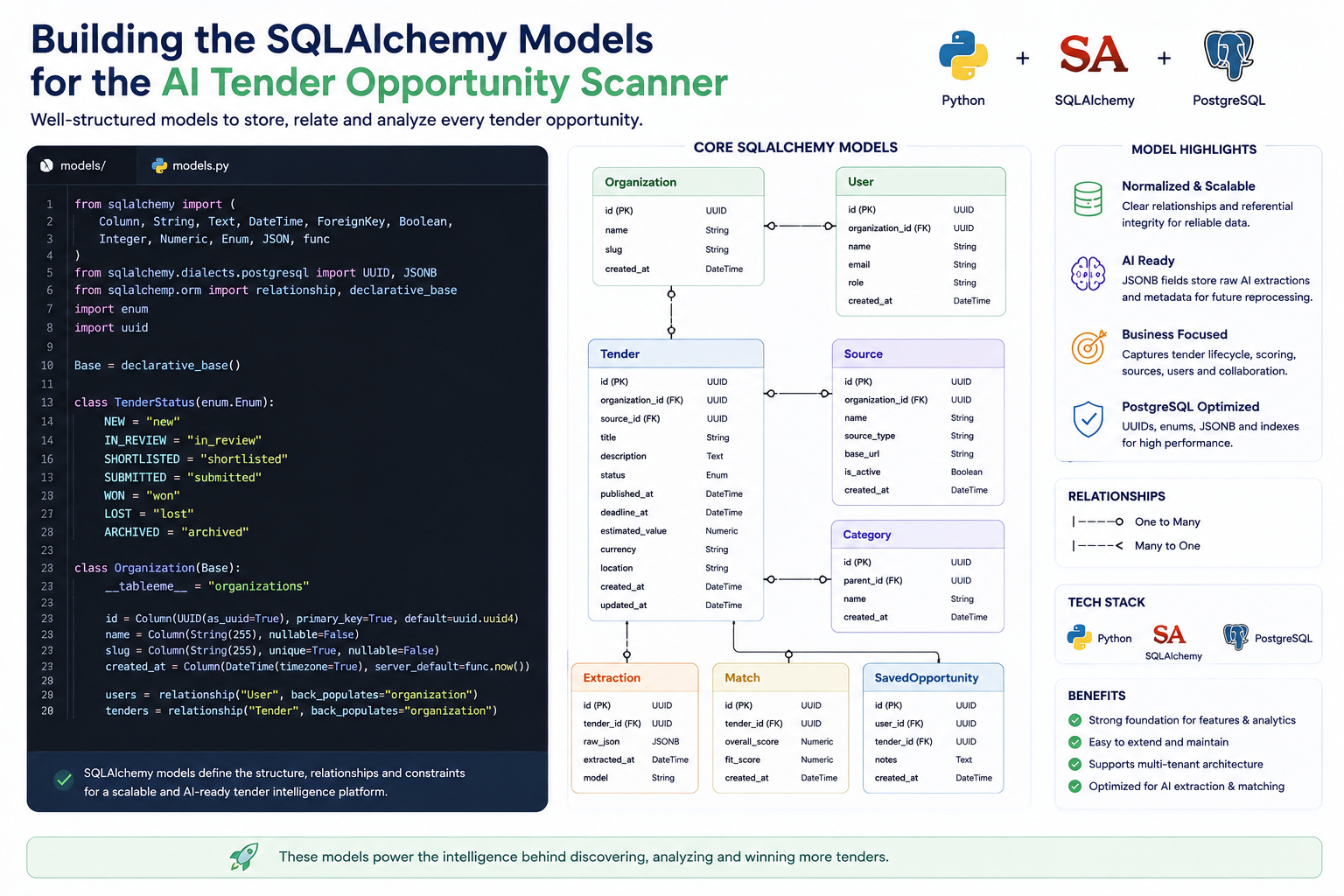
Task: Click the One to Many relationship symbol
Action: pos(1097,521)
